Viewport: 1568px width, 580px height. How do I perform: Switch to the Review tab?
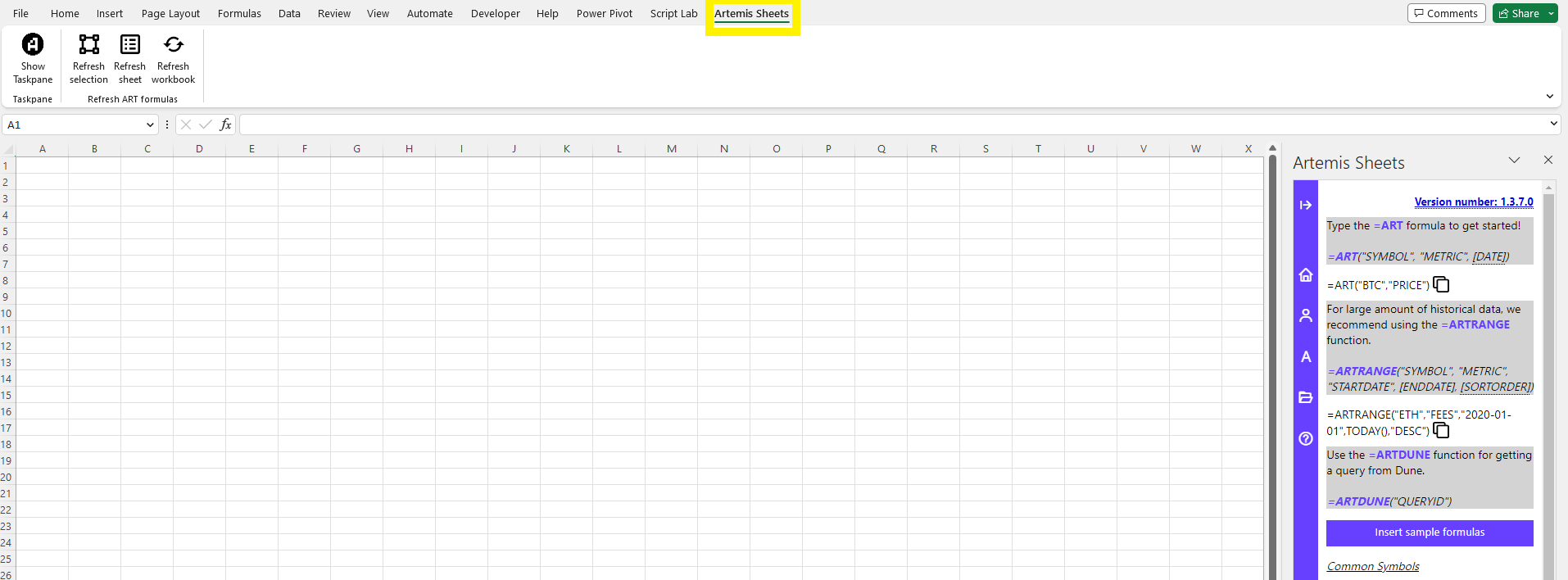click(334, 13)
